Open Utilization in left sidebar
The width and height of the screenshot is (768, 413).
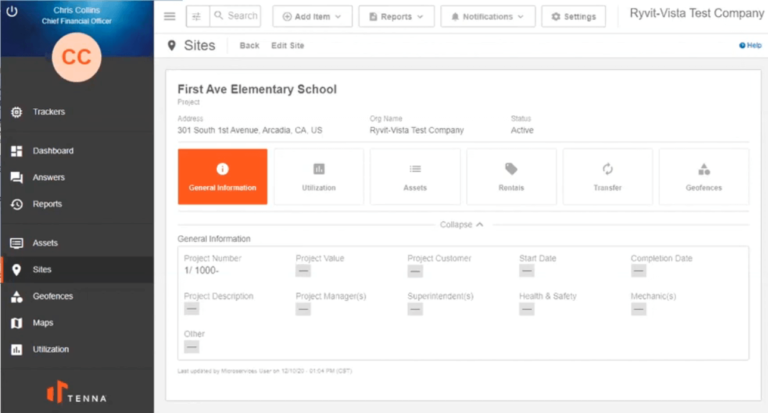pyautogui.click(x=51, y=349)
